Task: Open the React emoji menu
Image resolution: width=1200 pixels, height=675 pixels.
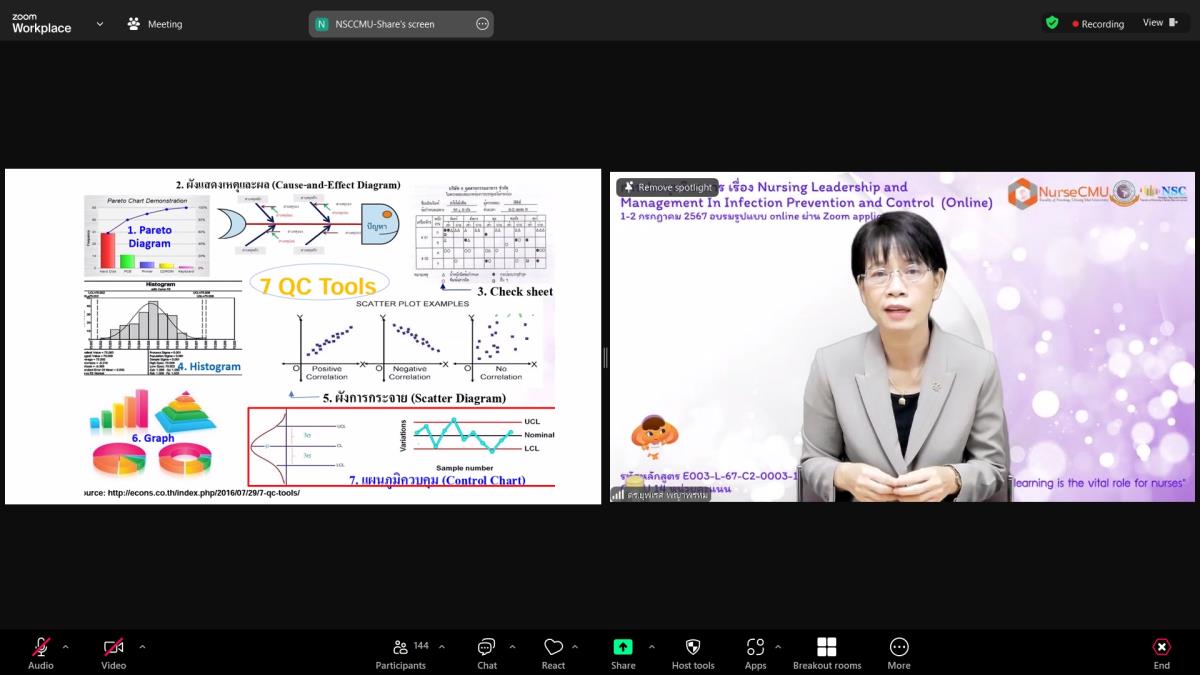Action: [x=553, y=653]
